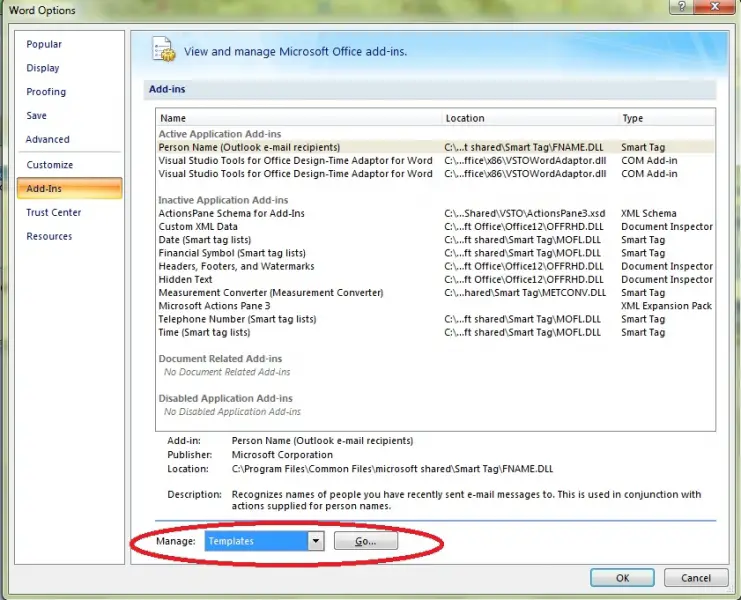Click the help question mark button
The height and width of the screenshot is (600, 741).
[681, 6]
